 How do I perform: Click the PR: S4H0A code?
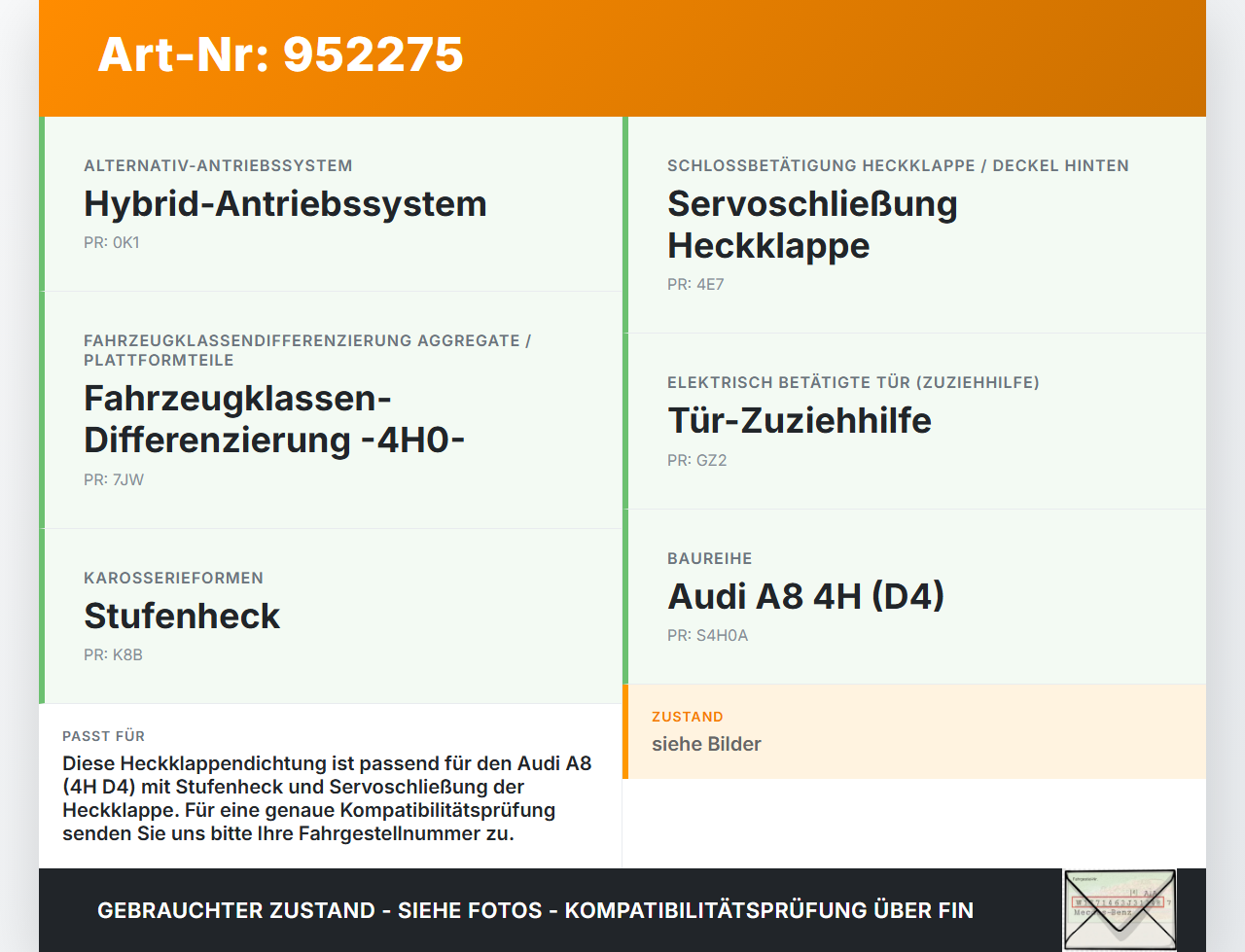coord(707,635)
